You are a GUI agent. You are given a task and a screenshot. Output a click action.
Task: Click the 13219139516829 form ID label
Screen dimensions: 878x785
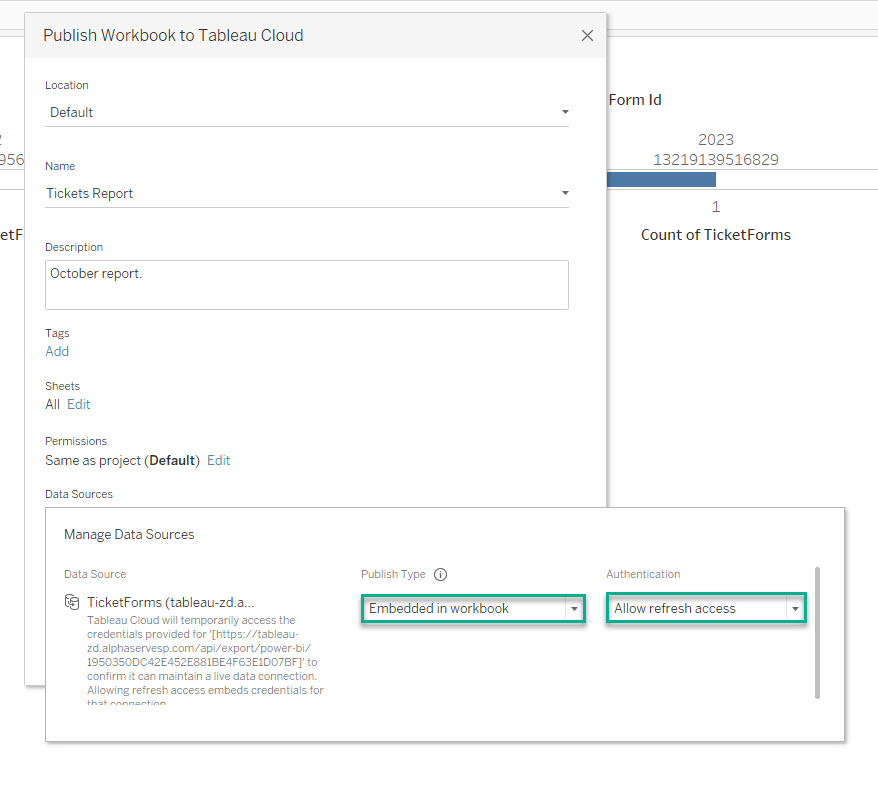tap(715, 160)
